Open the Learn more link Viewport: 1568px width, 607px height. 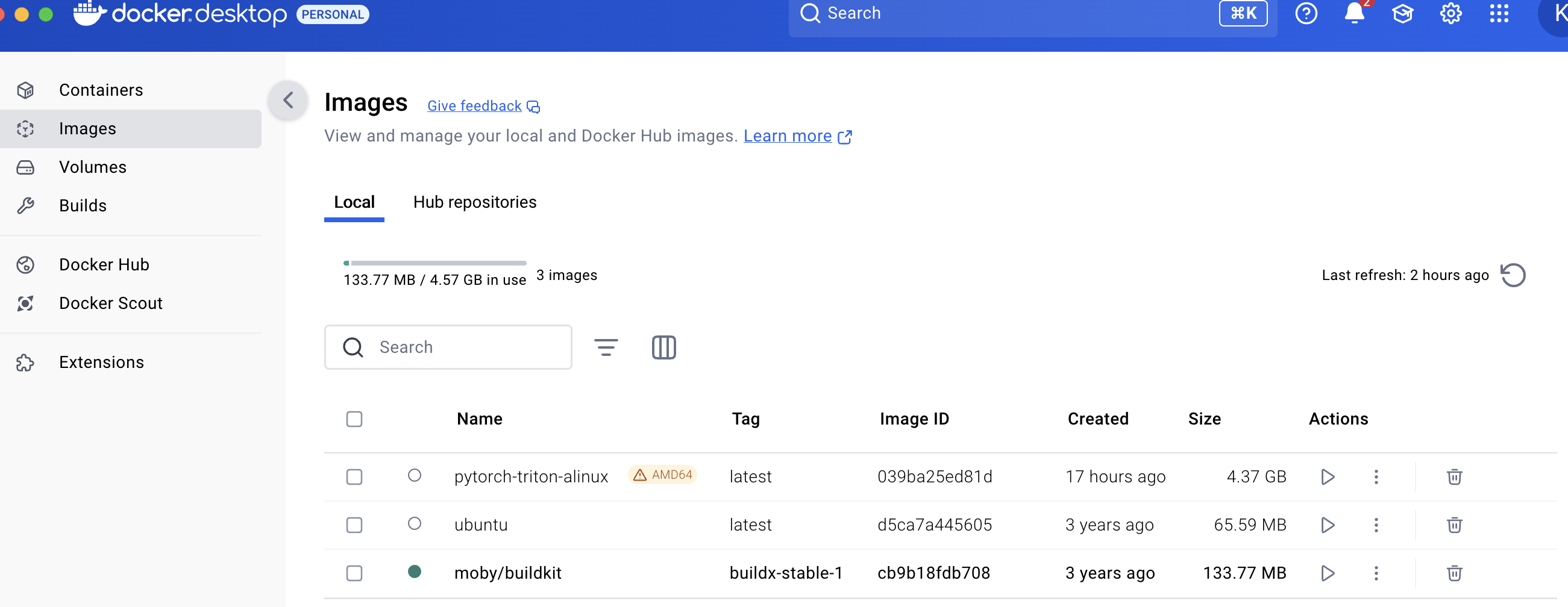788,135
